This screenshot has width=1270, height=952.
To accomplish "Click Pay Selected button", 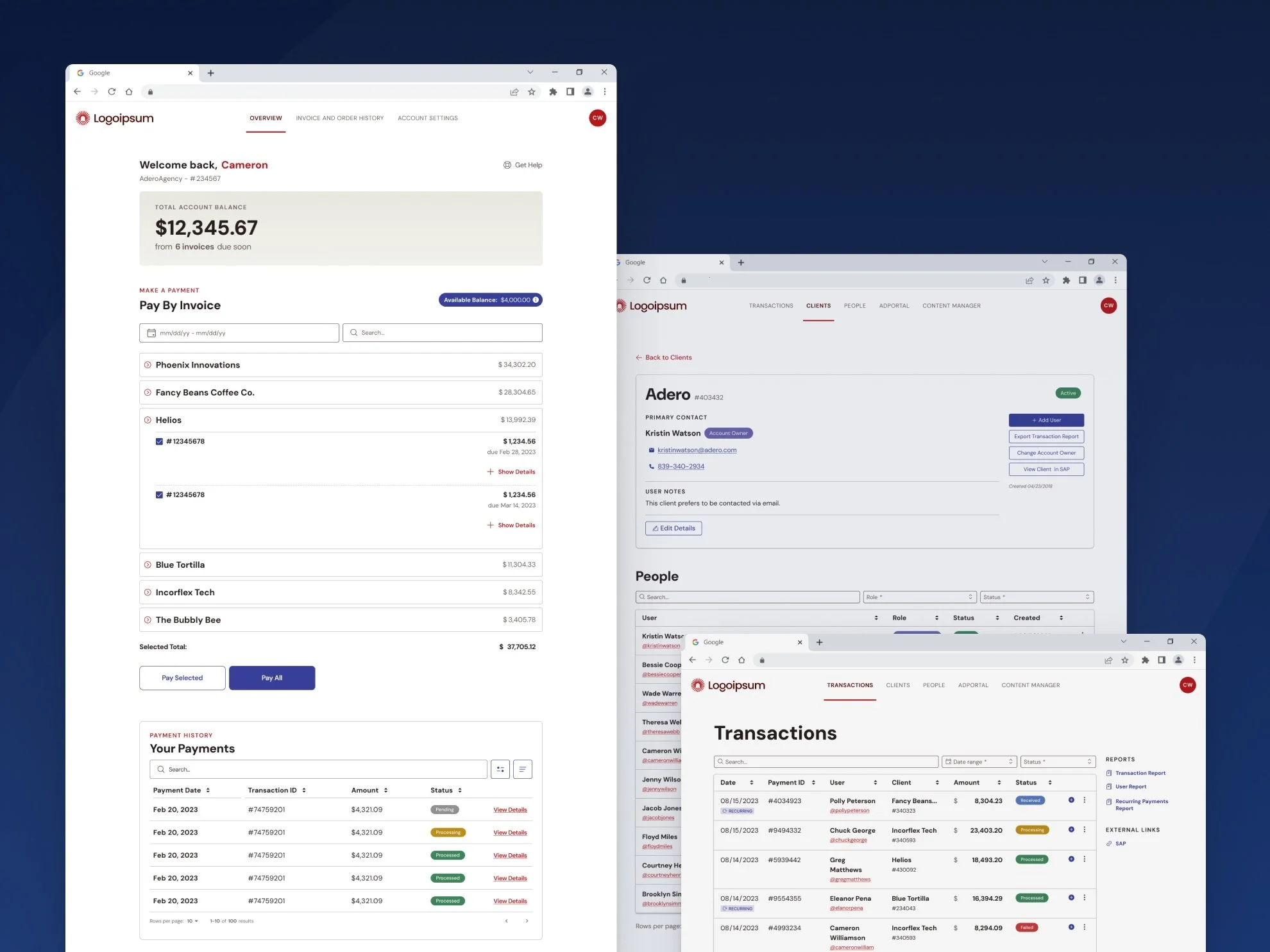I will tap(182, 678).
